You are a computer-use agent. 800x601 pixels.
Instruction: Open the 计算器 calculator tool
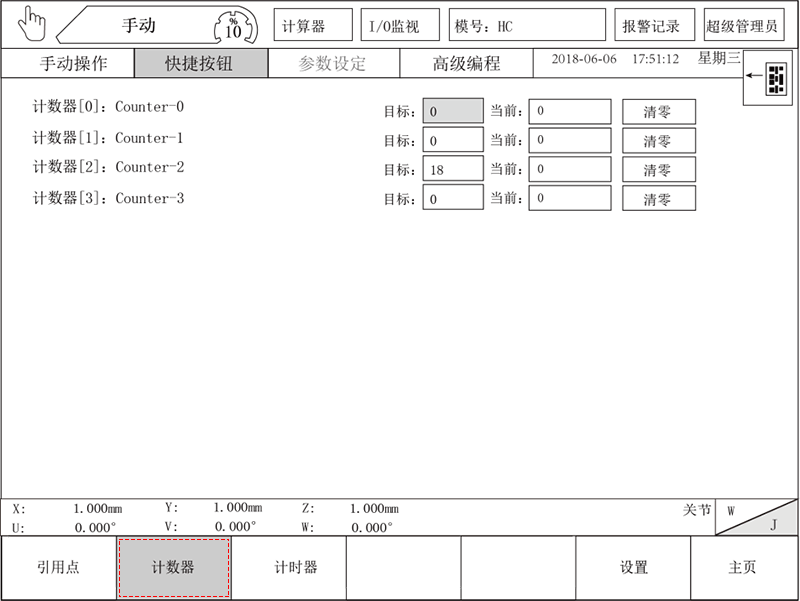(x=310, y=23)
